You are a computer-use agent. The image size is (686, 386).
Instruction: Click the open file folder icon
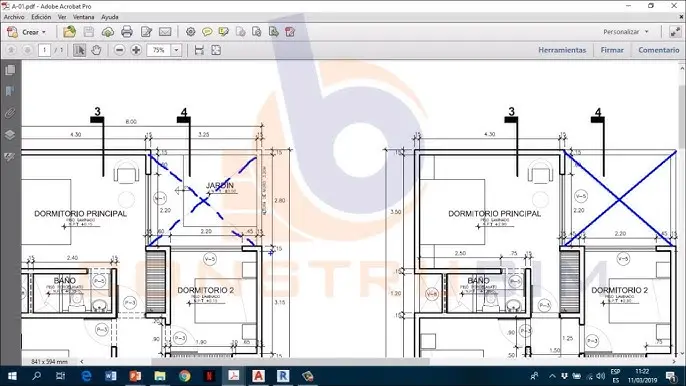pos(69,32)
